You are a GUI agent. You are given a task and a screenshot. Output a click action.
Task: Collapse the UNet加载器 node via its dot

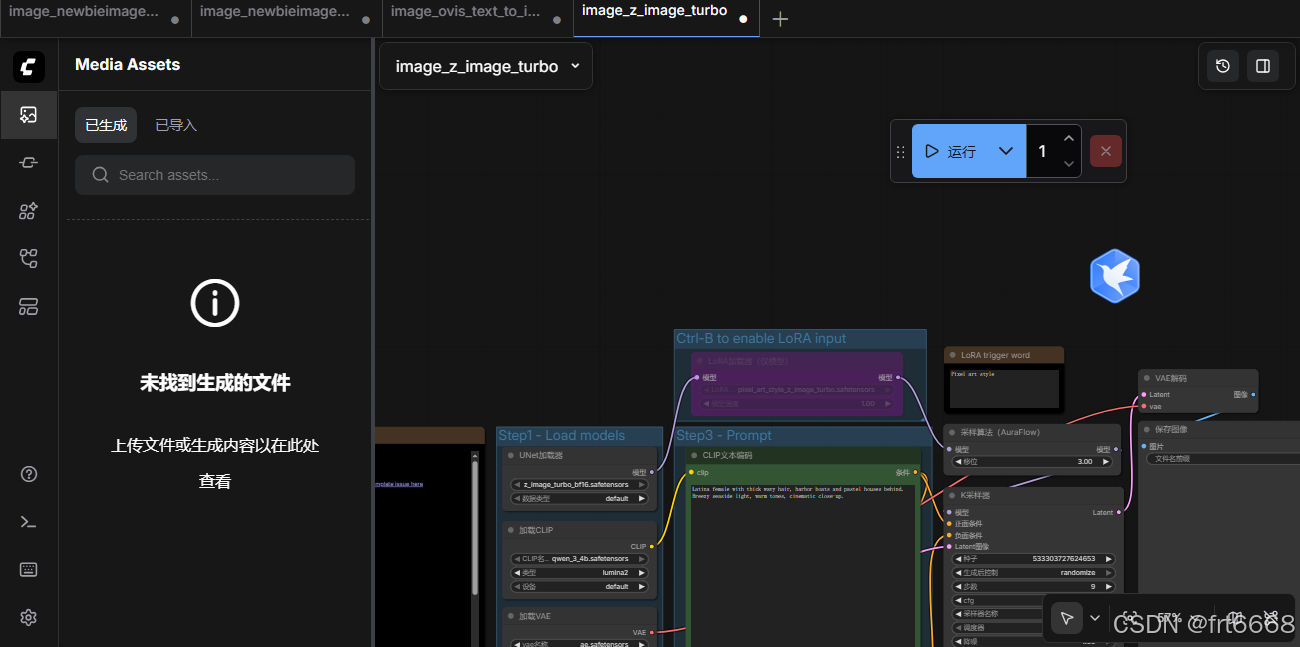point(511,455)
